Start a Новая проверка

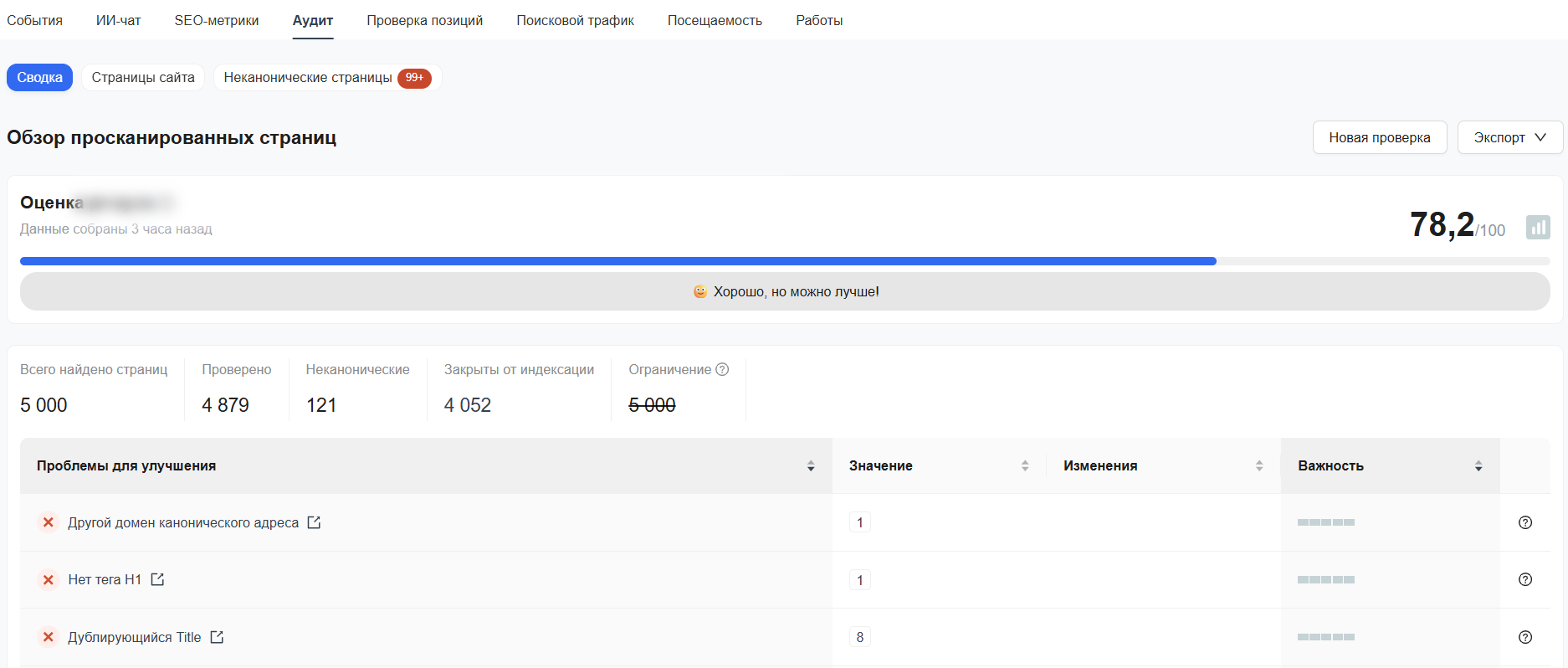tap(1379, 137)
